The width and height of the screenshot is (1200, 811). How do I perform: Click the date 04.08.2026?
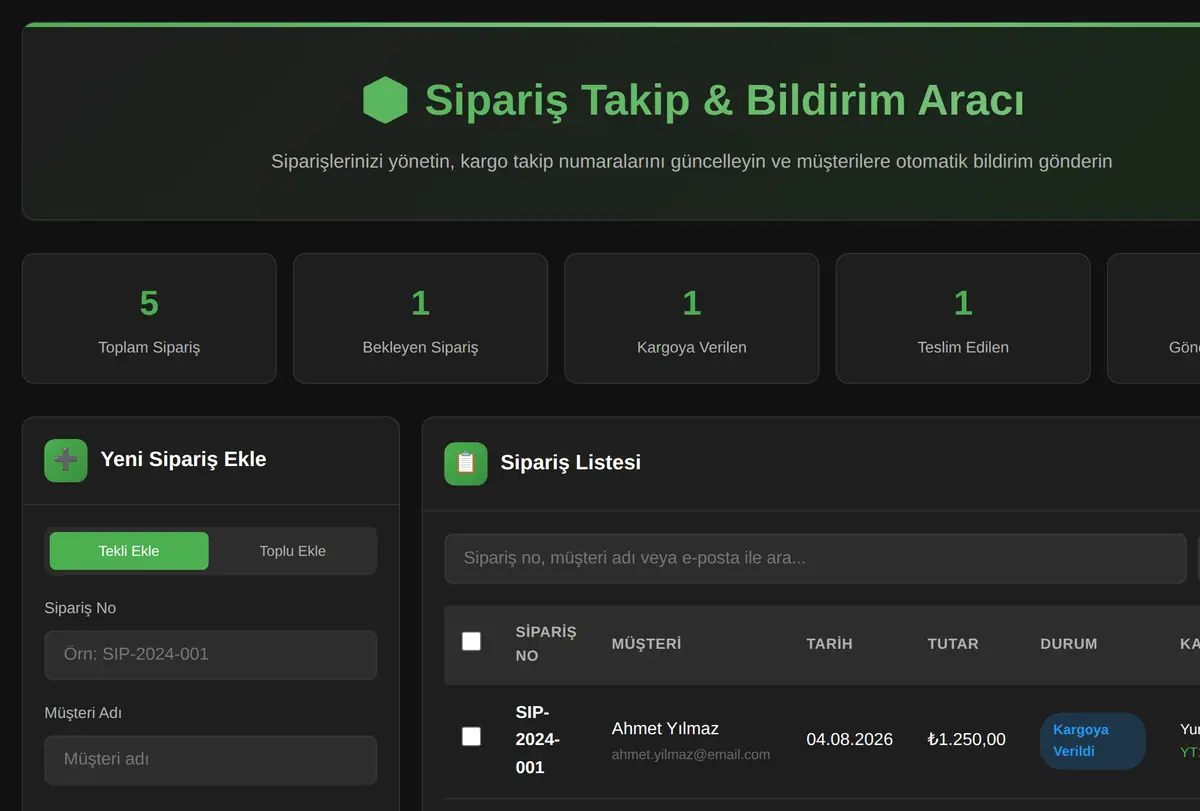[849, 740]
